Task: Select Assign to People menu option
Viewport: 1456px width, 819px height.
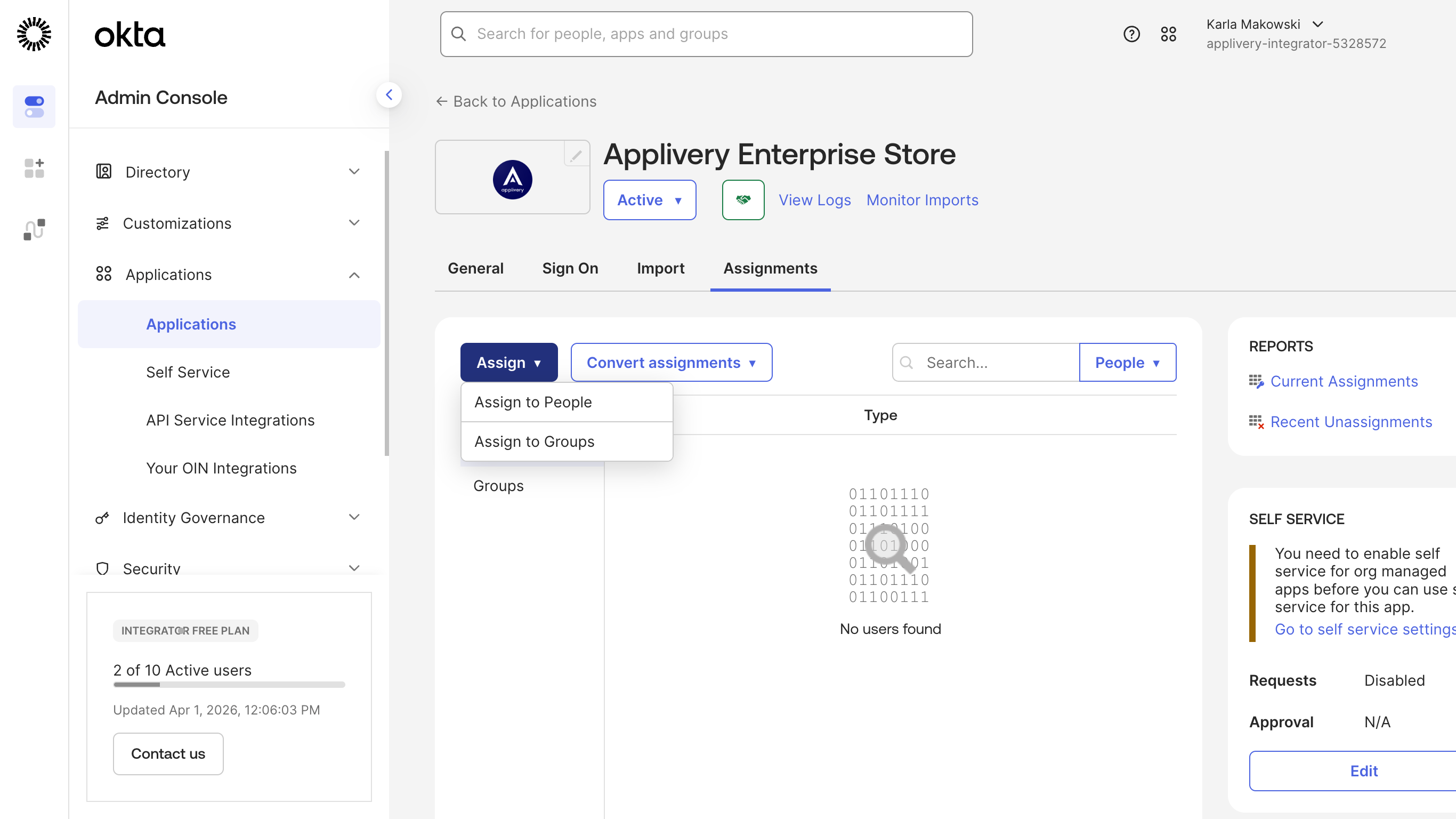Action: coord(532,402)
